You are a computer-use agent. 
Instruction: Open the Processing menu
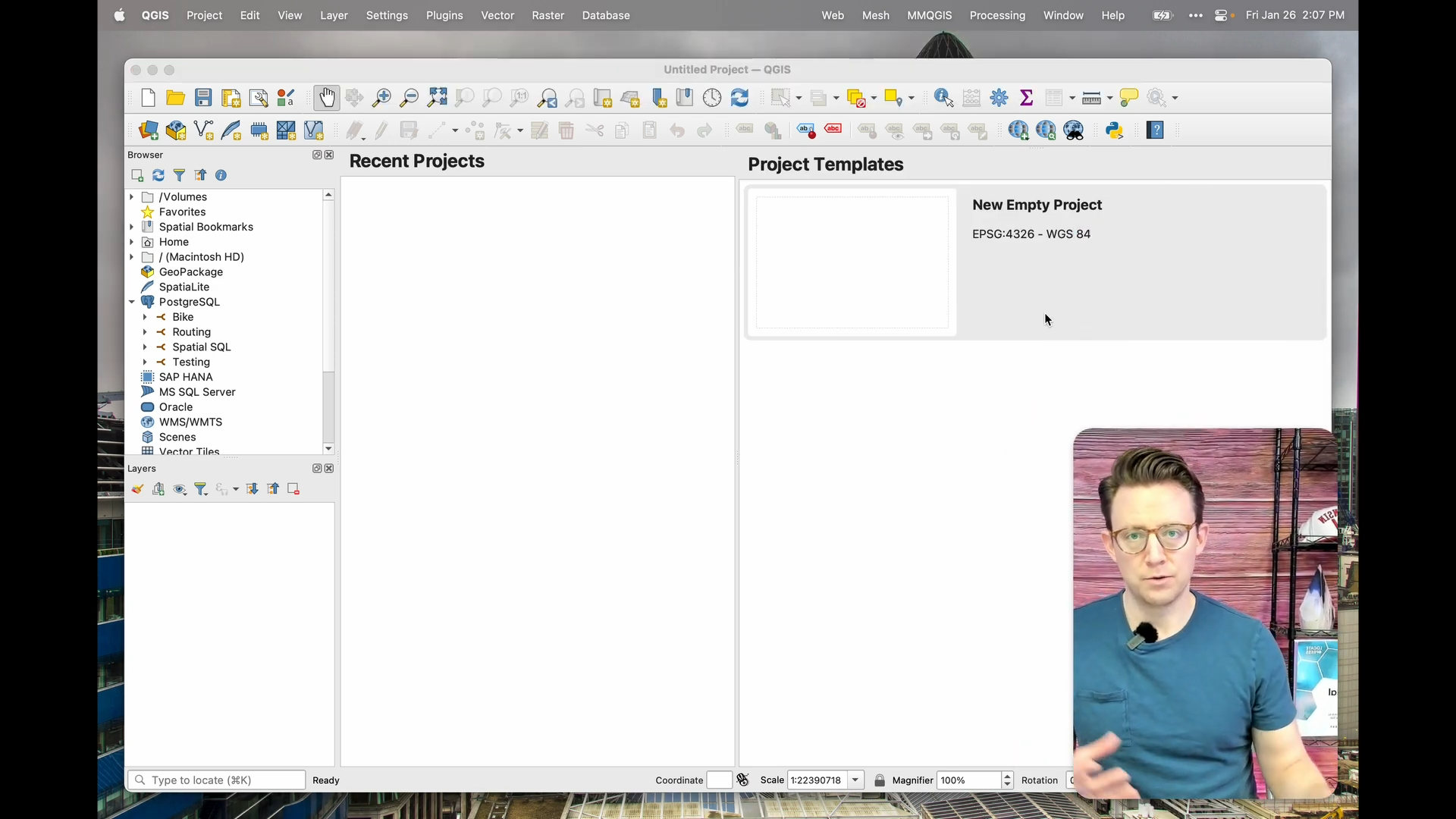point(997,15)
